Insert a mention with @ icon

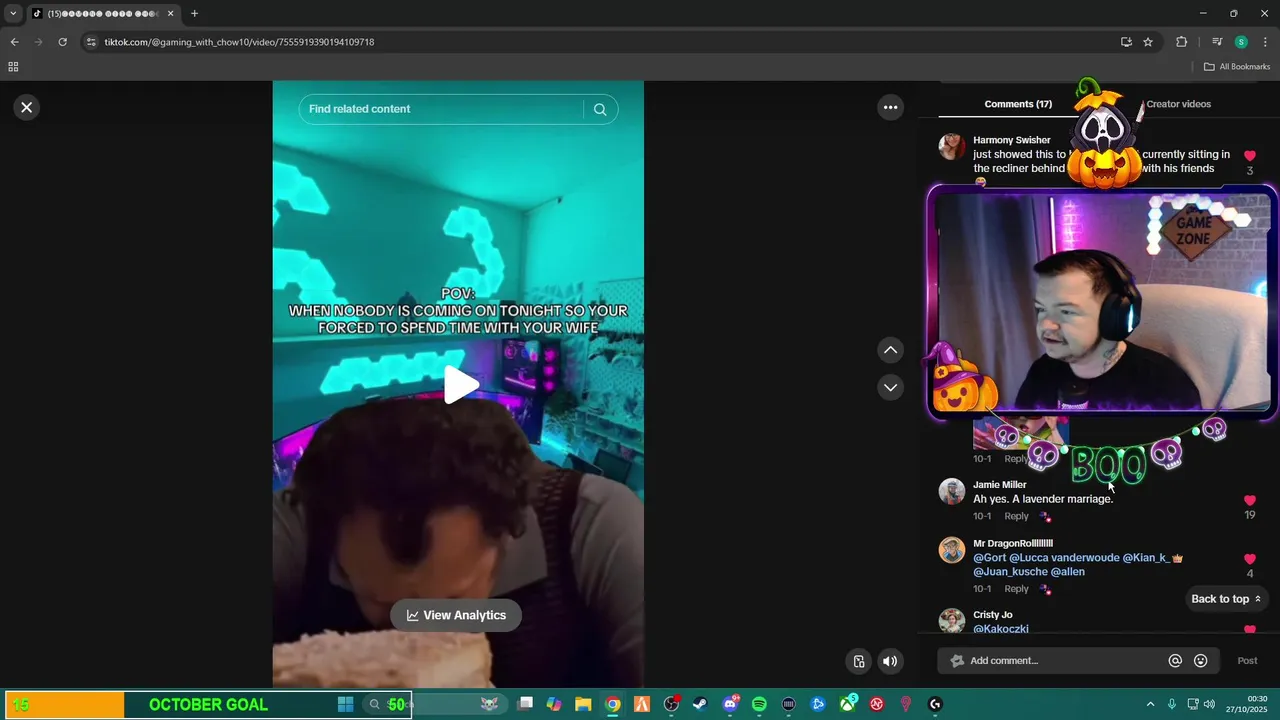[1175, 661]
